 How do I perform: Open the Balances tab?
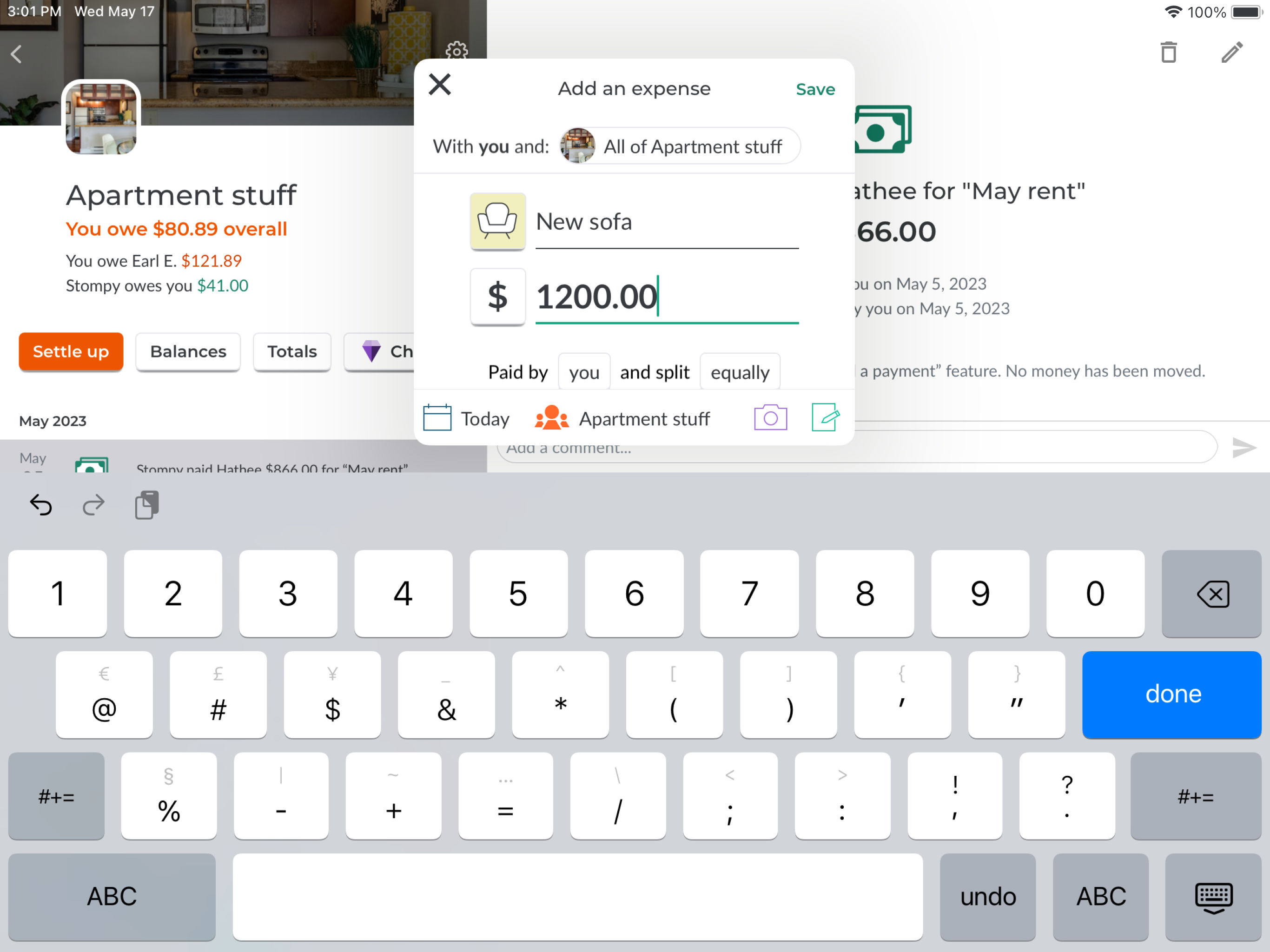(x=188, y=351)
